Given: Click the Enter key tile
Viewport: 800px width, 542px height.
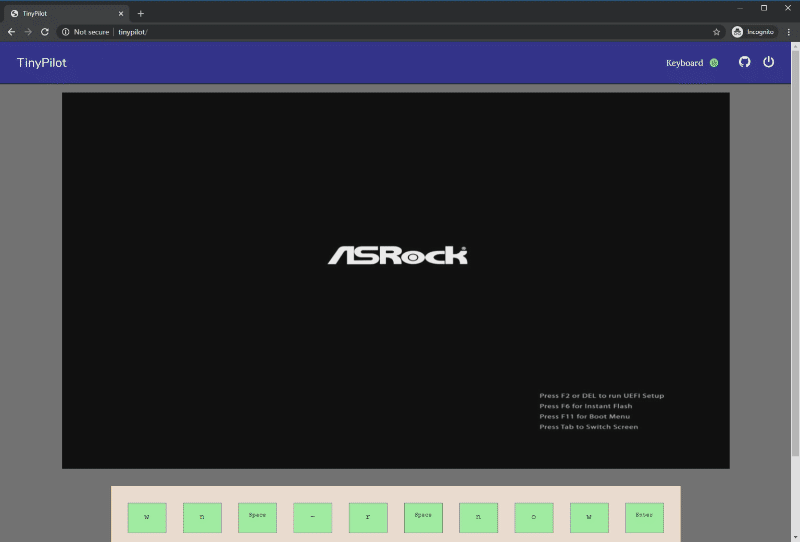Looking at the screenshot, I should coord(644,517).
